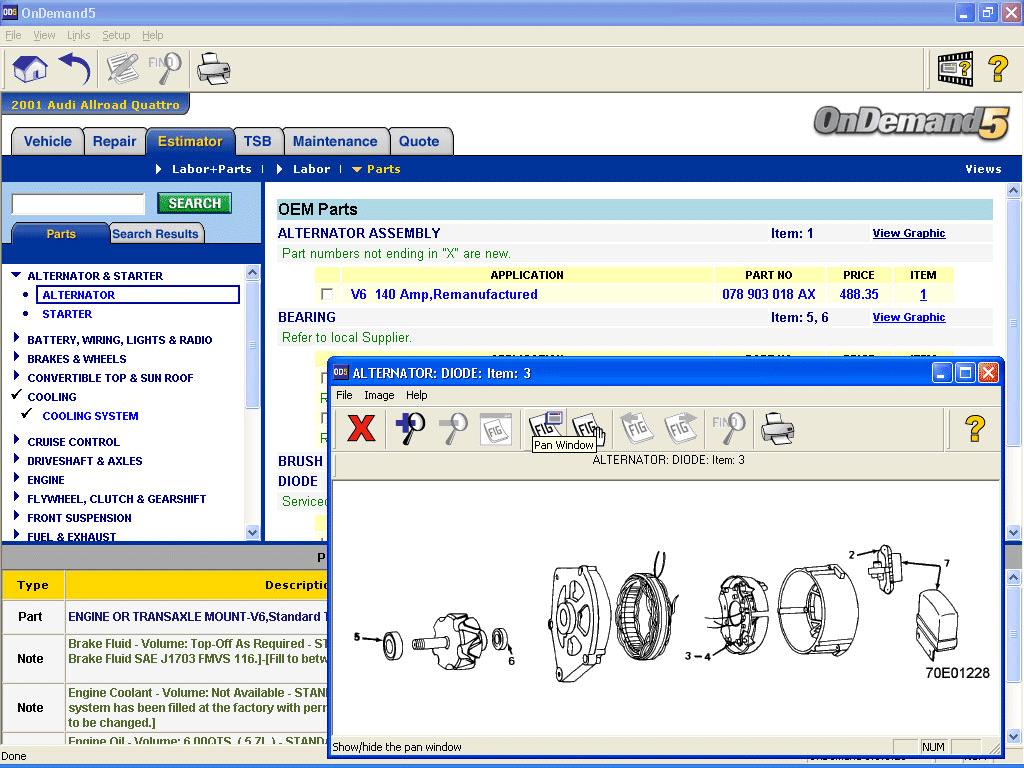Go to the previous figure
This screenshot has width=1024, height=768.
tap(637, 428)
